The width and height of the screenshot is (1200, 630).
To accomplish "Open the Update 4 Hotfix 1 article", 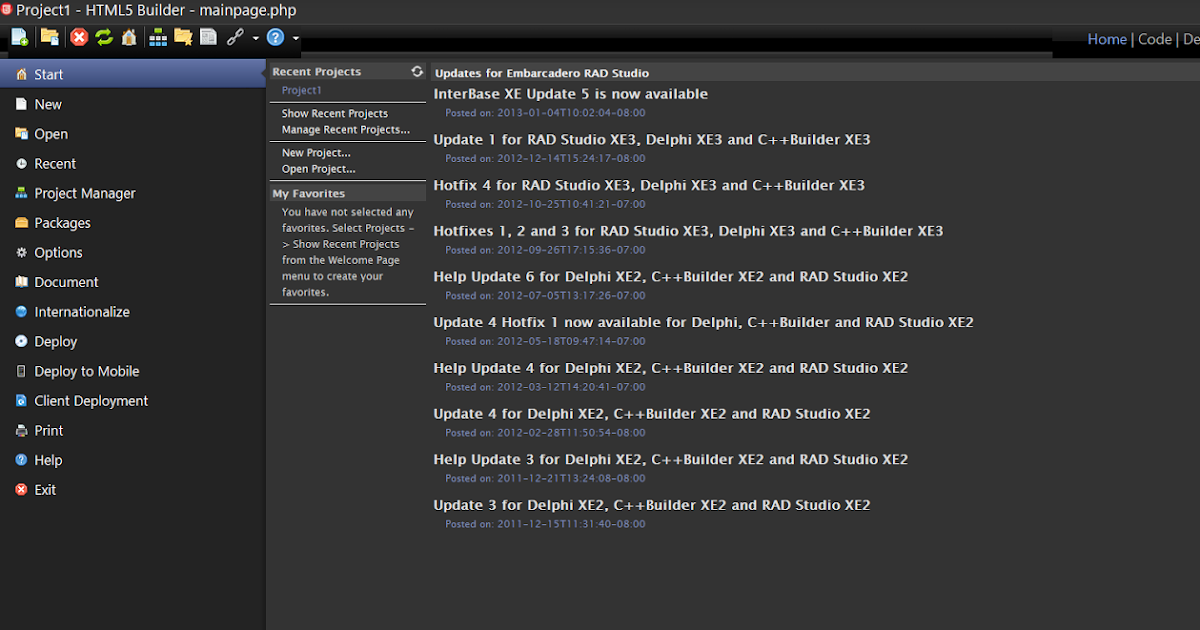I will (704, 322).
